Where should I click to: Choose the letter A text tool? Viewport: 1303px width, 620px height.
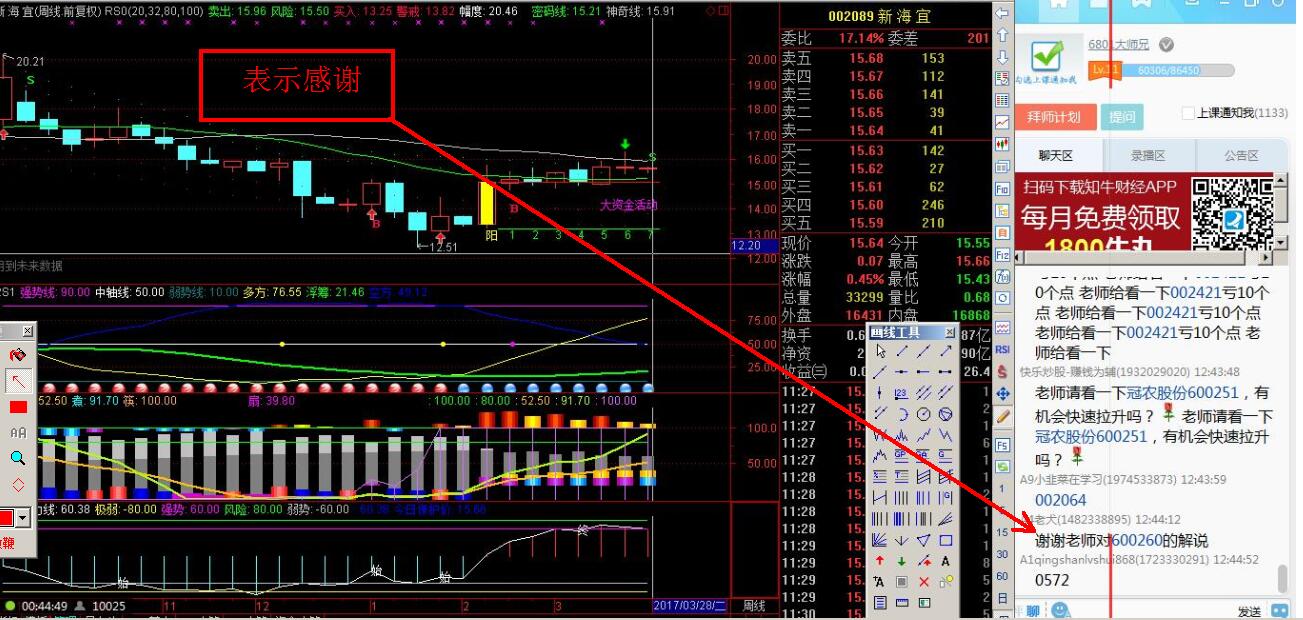point(946,561)
